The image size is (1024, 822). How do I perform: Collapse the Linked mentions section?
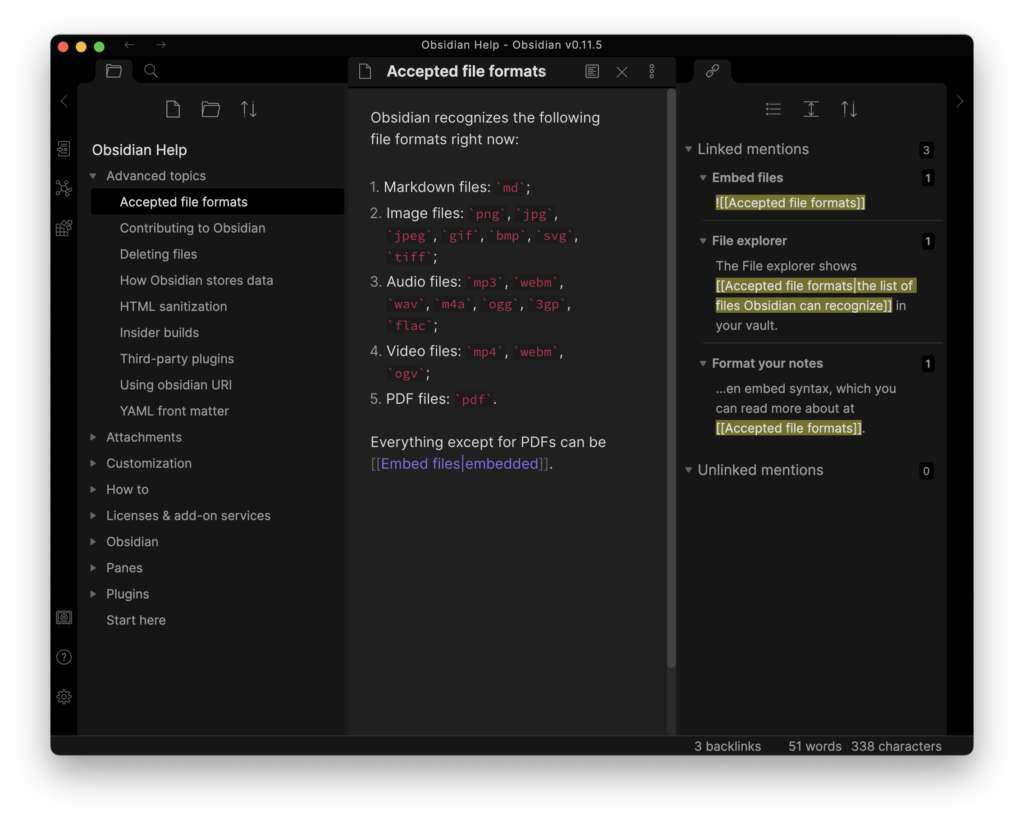pyautogui.click(x=689, y=150)
